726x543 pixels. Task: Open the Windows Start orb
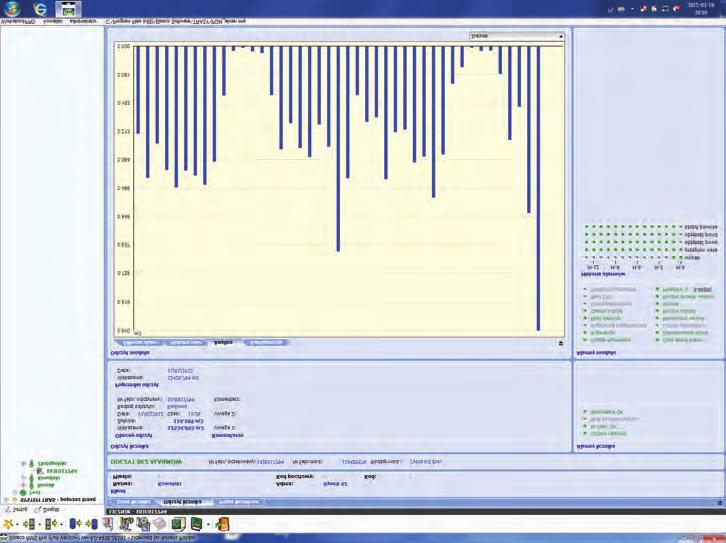coord(12,8)
